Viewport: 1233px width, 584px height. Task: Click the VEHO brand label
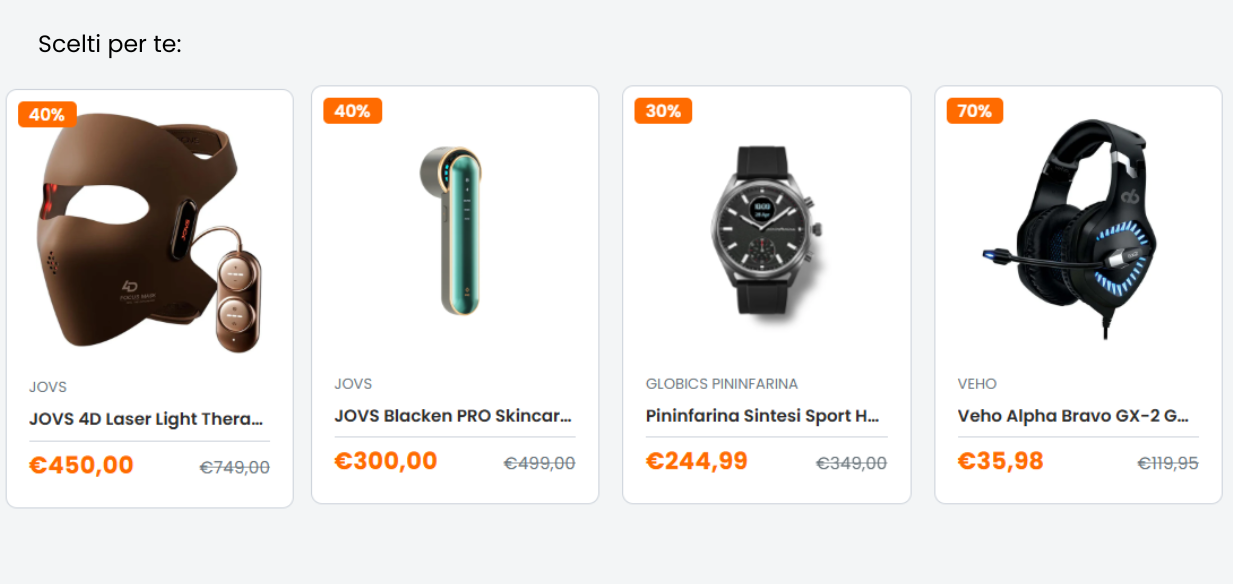[x=977, y=384]
